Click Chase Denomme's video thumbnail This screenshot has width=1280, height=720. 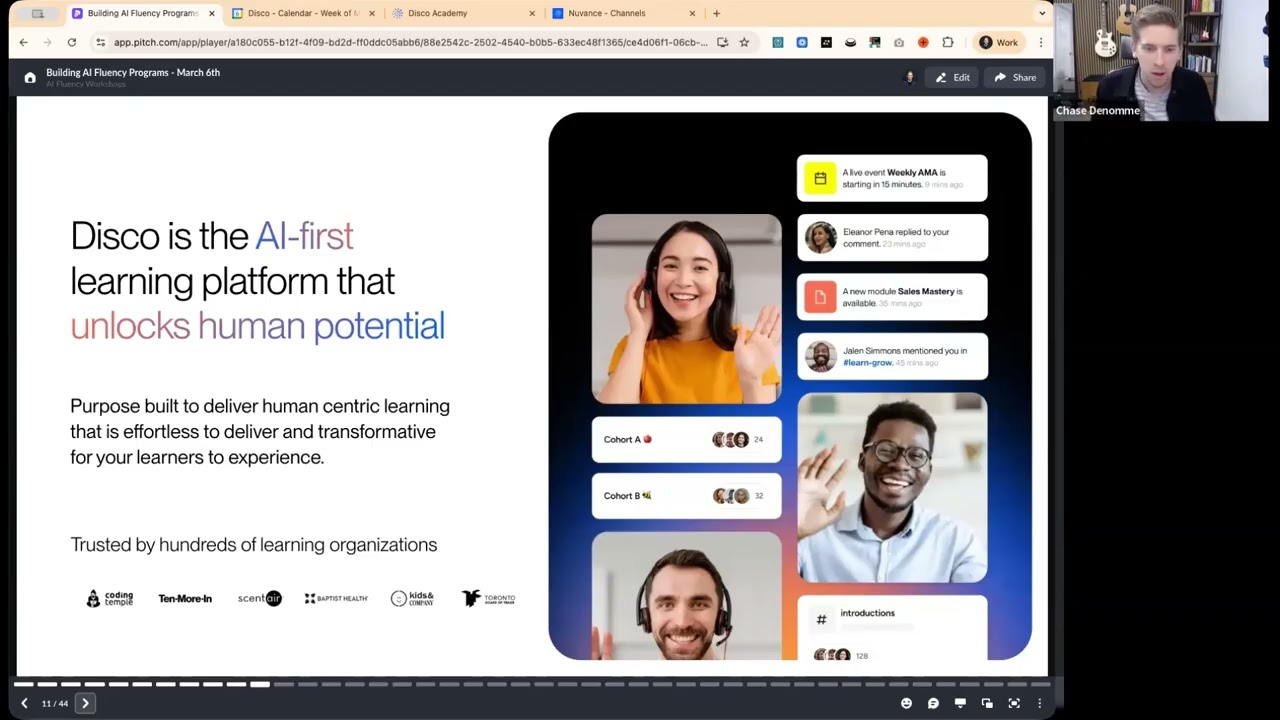tap(1161, 62)
